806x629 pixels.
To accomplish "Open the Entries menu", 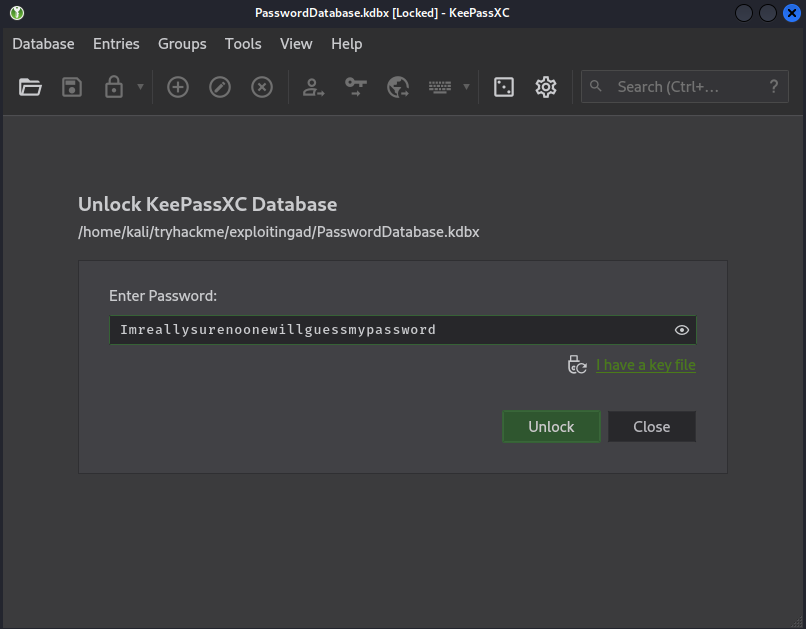I will click(x=116, y=44).
